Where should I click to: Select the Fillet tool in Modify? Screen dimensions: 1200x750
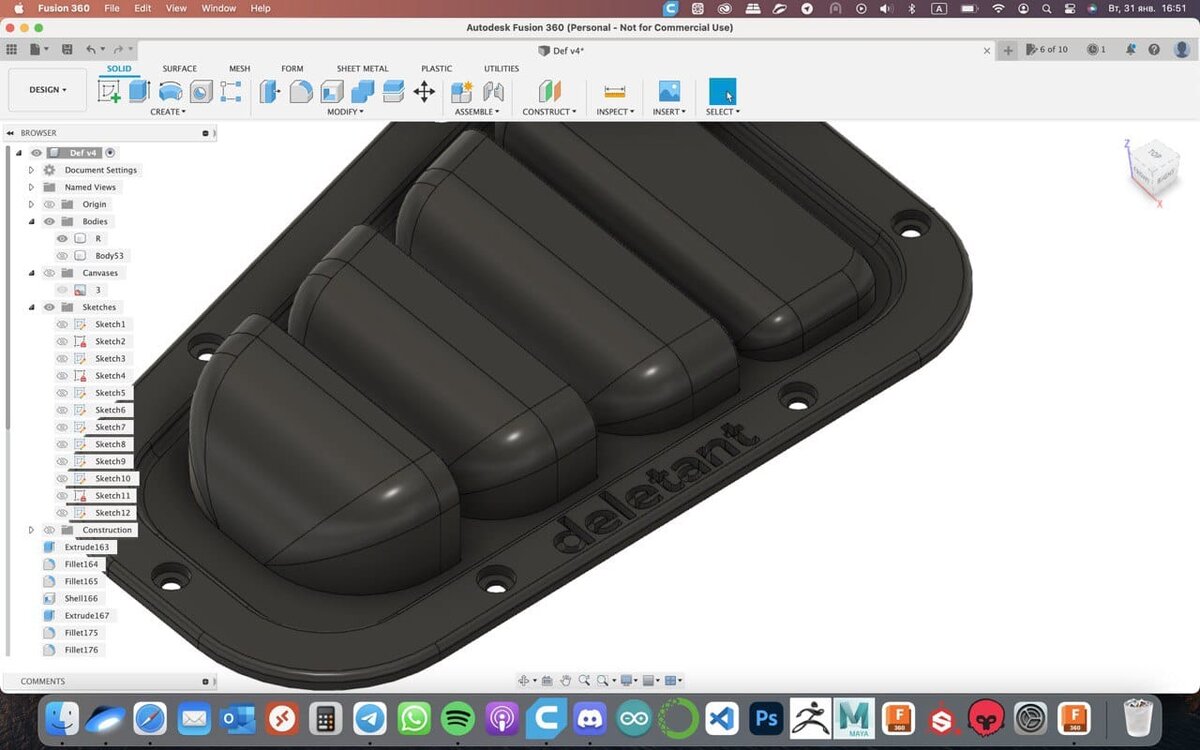[x=301, y=92]
